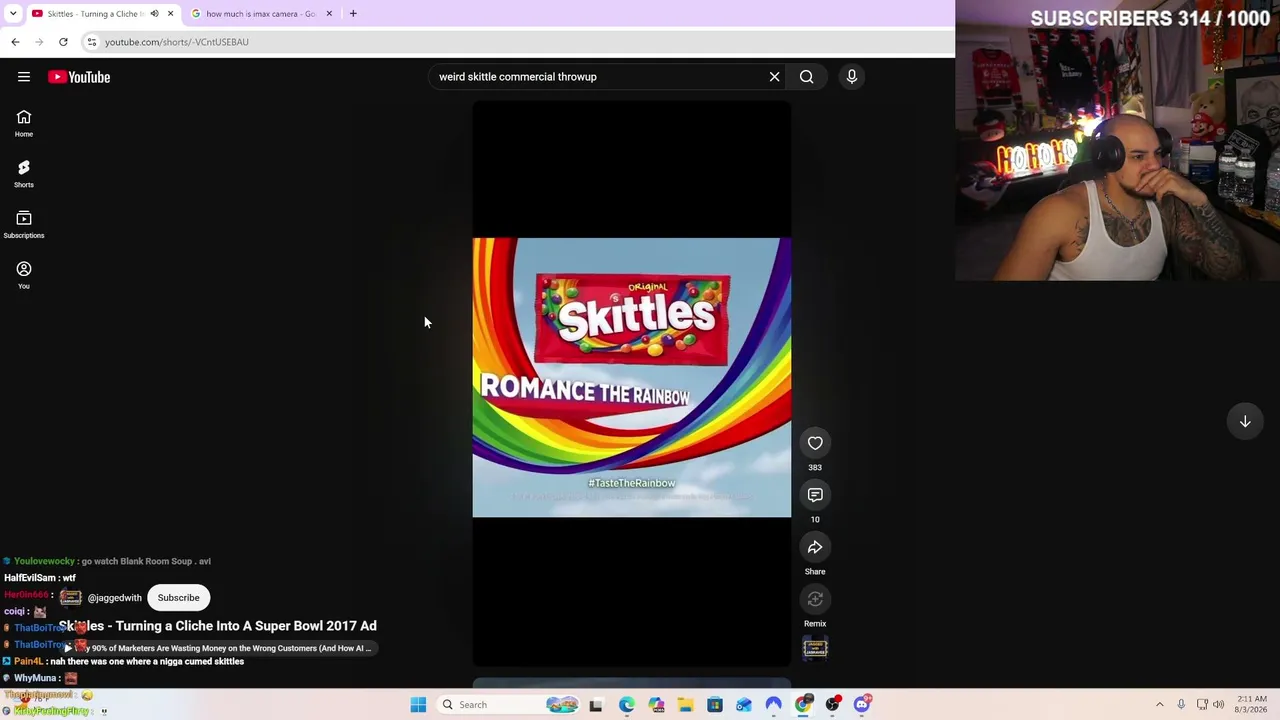Switch to Chrome on the taskbar
Image resolution: width=1280 pixels, height=720 pixels.
tap(803, 705)
